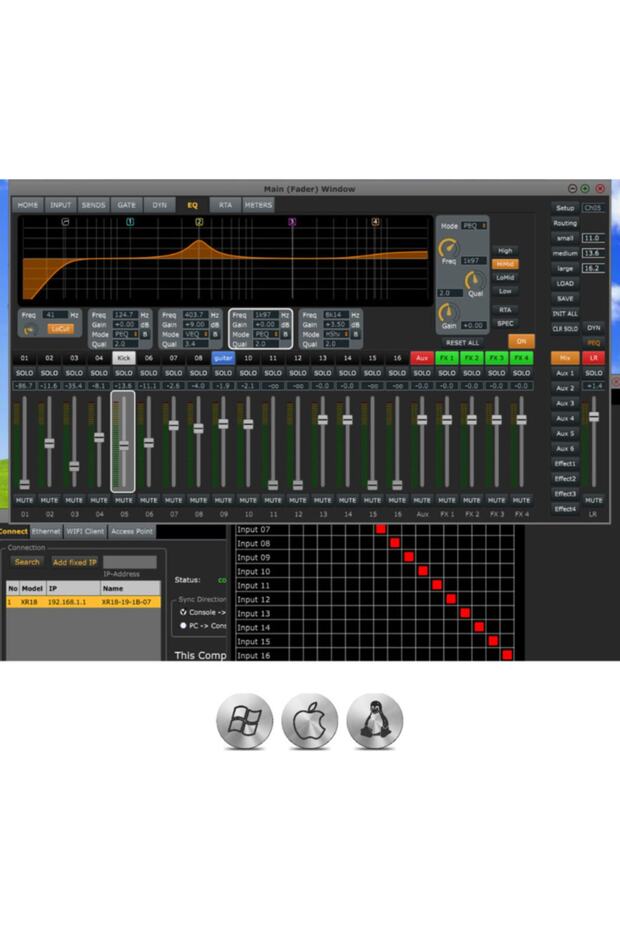
Task: Click the Windows logo icon
Action: click(x=244, y=721)
